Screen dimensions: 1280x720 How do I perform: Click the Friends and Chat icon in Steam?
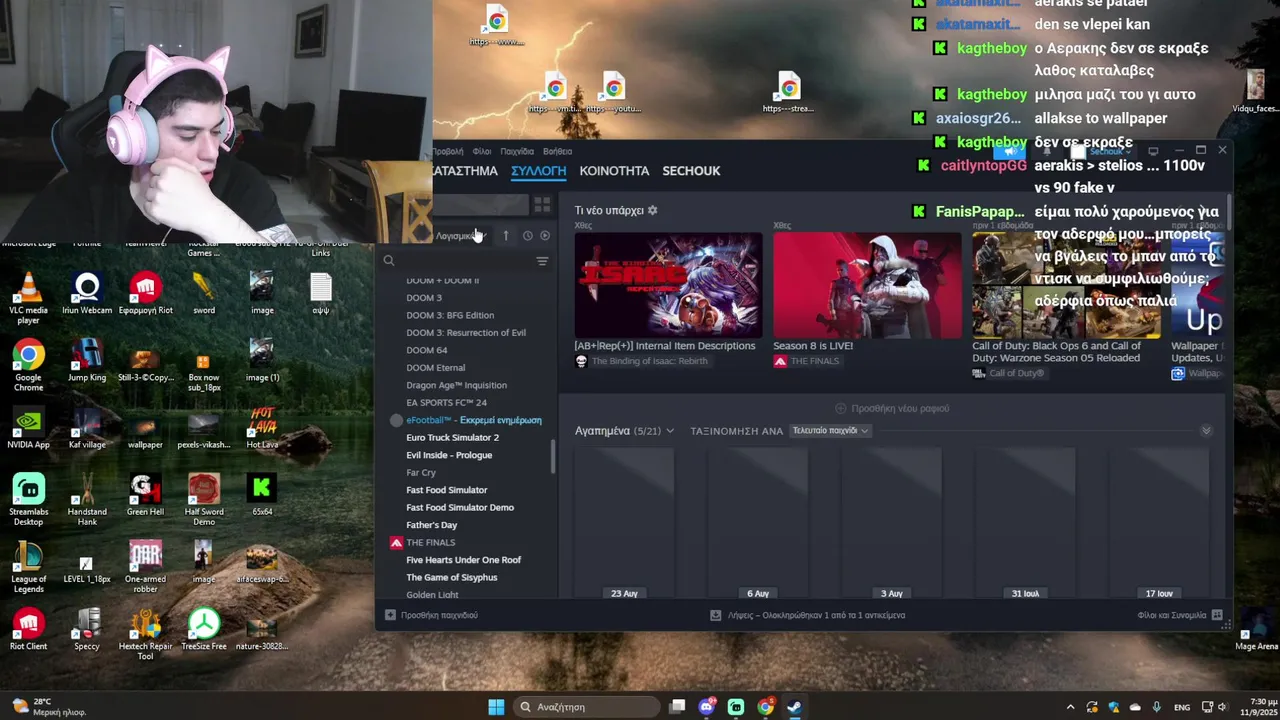click(x=1217, y=615)
